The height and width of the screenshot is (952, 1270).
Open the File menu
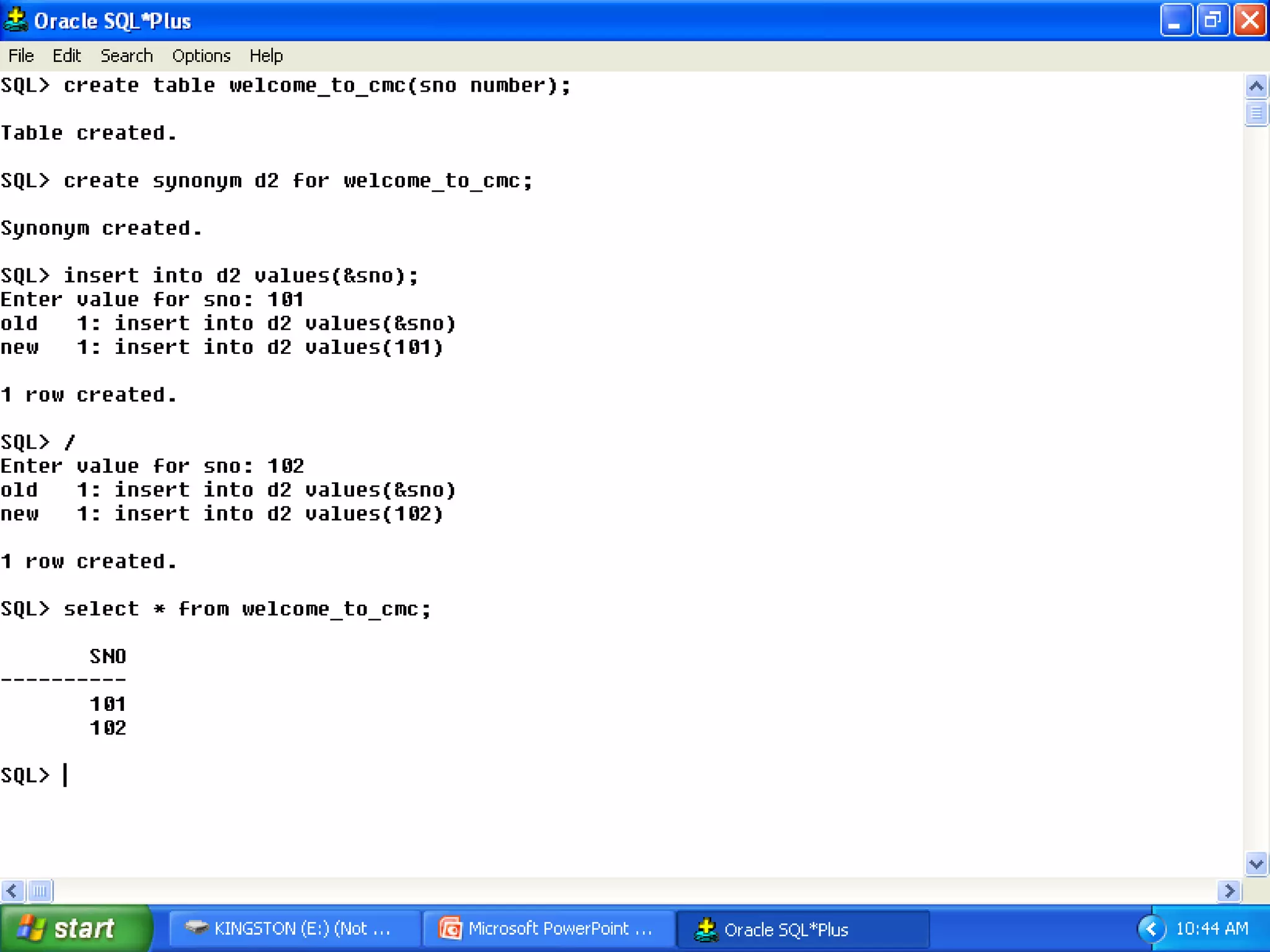click(21, 56)
